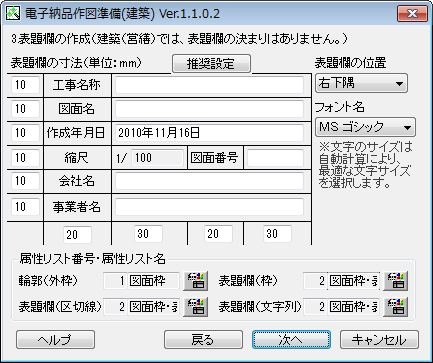Open attribute list picker for 表題欄(文字列)

pos(396,307)
